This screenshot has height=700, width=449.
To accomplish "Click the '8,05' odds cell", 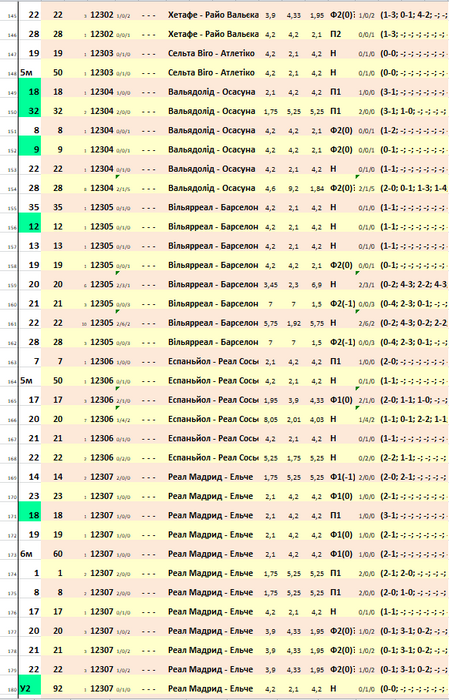I will (x=270, y=419).
